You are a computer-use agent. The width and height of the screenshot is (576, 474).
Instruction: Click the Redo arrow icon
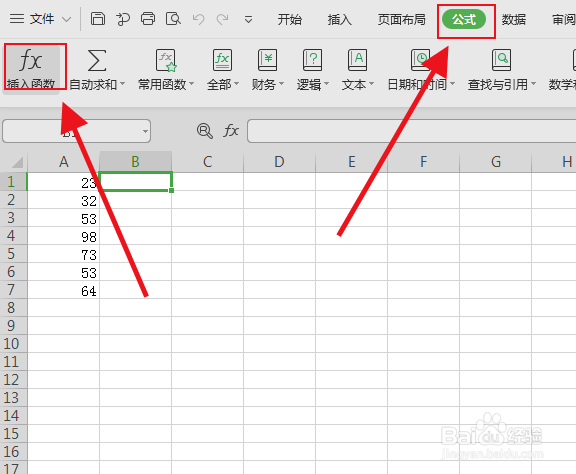coord(223,19)
